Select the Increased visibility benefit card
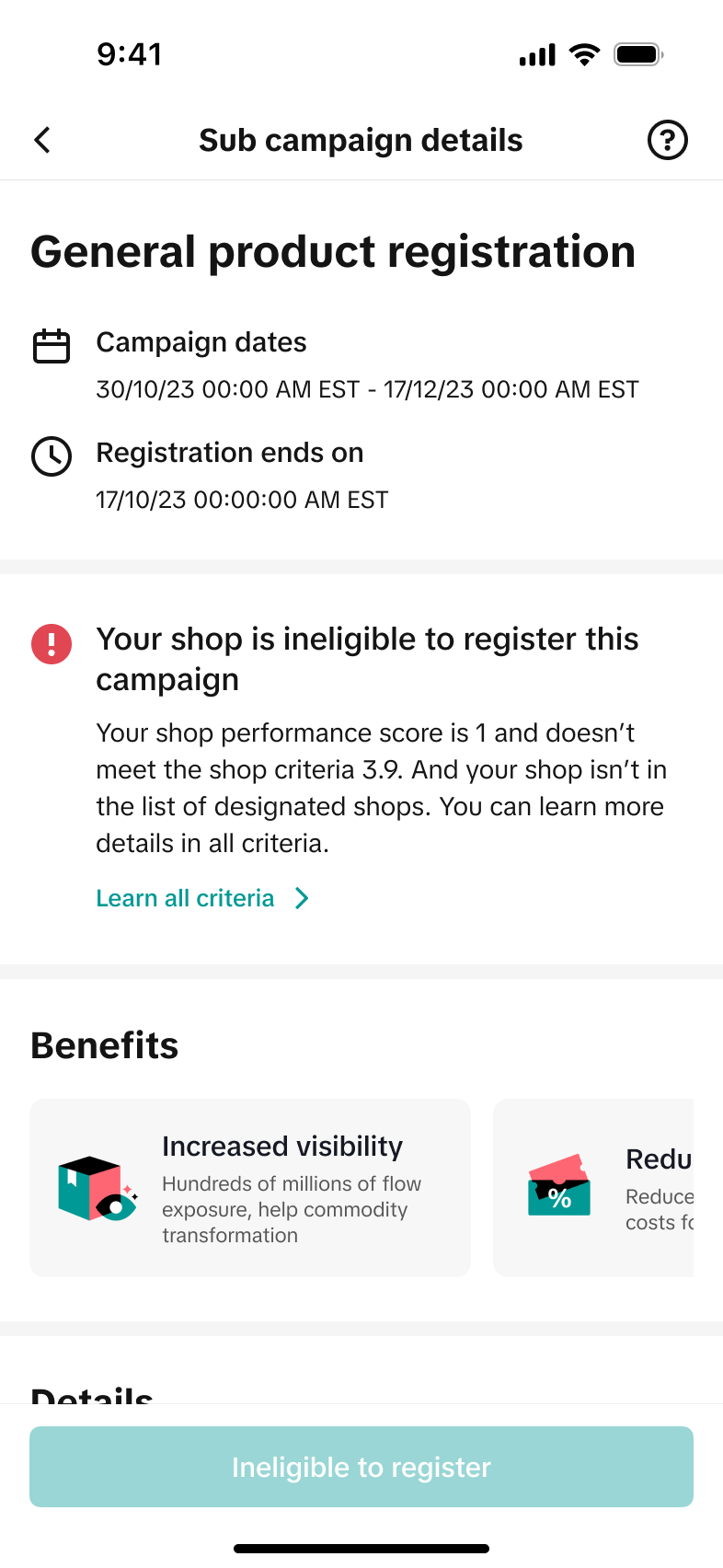 [250, 1188]
